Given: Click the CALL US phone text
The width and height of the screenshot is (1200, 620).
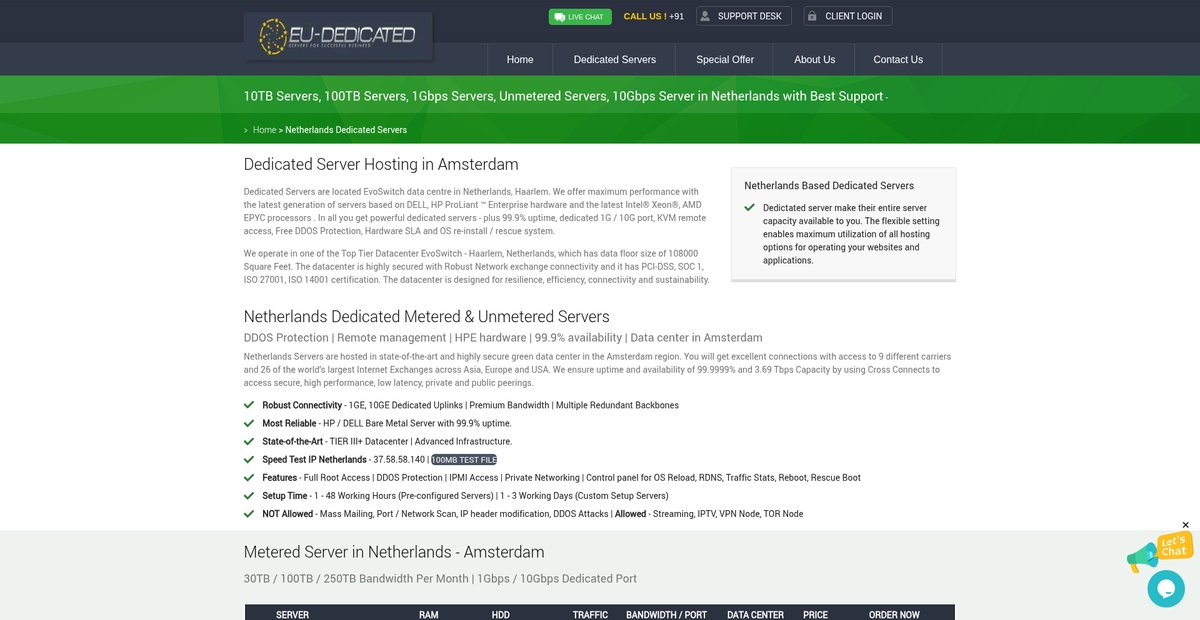Looking at the screenshot, I should coord(654,16).
